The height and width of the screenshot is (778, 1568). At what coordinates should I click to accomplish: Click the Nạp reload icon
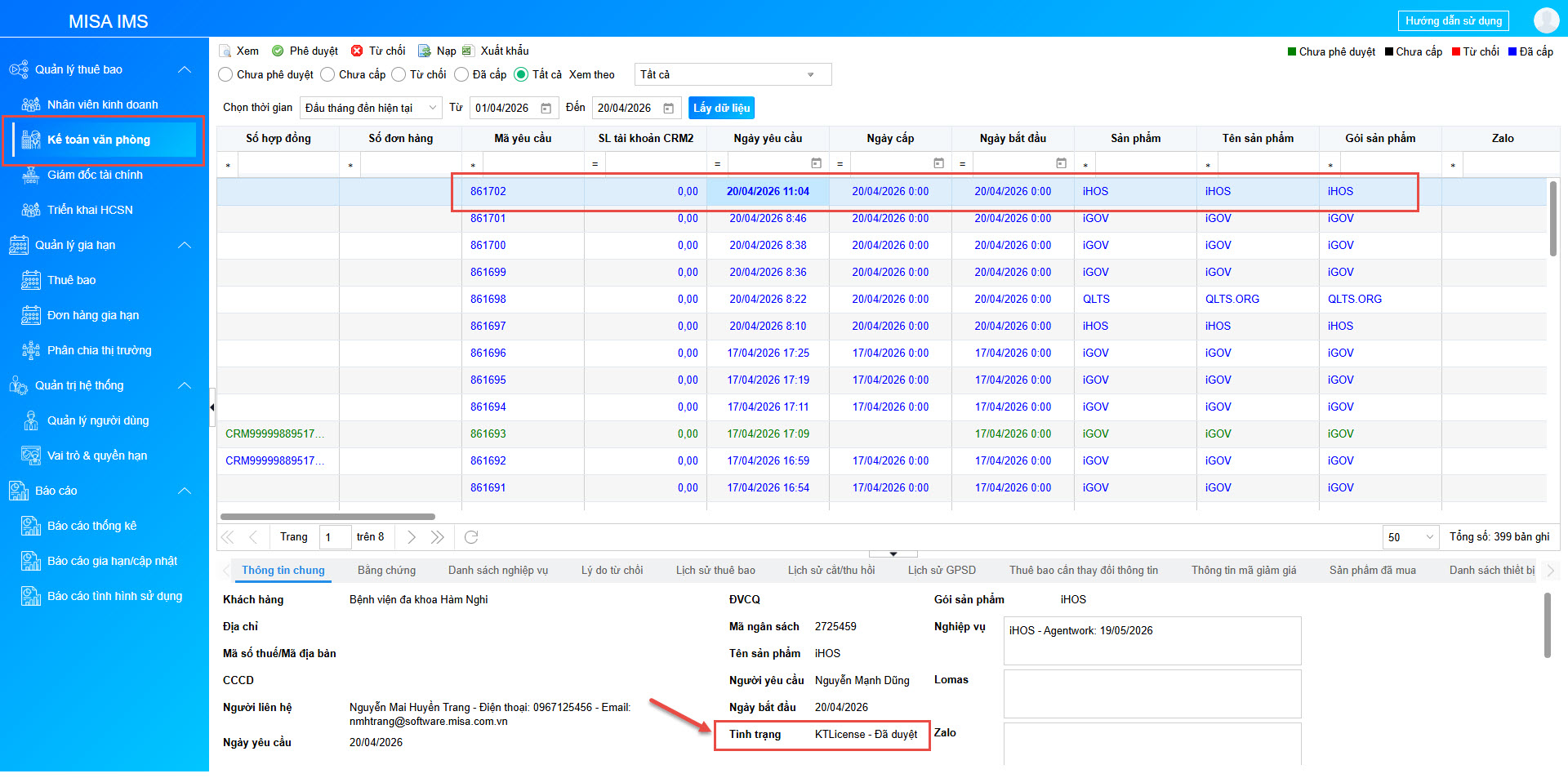425,51
